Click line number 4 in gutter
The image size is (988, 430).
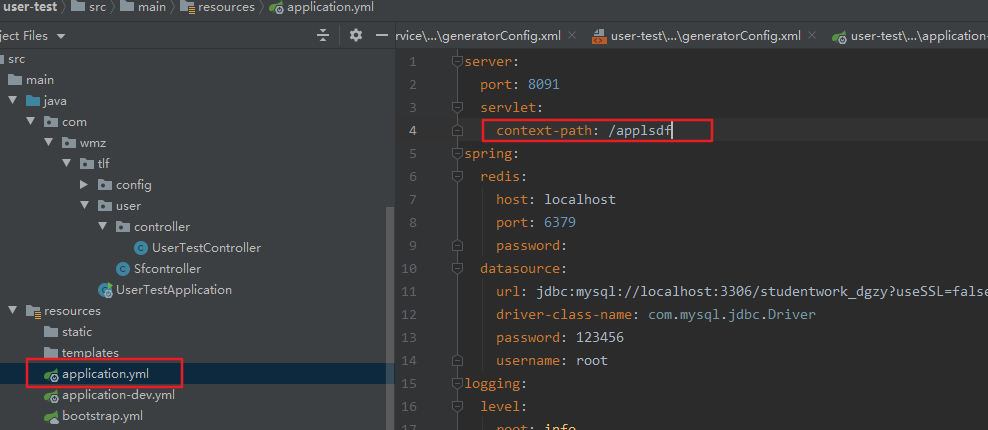[x=413, y=131]
